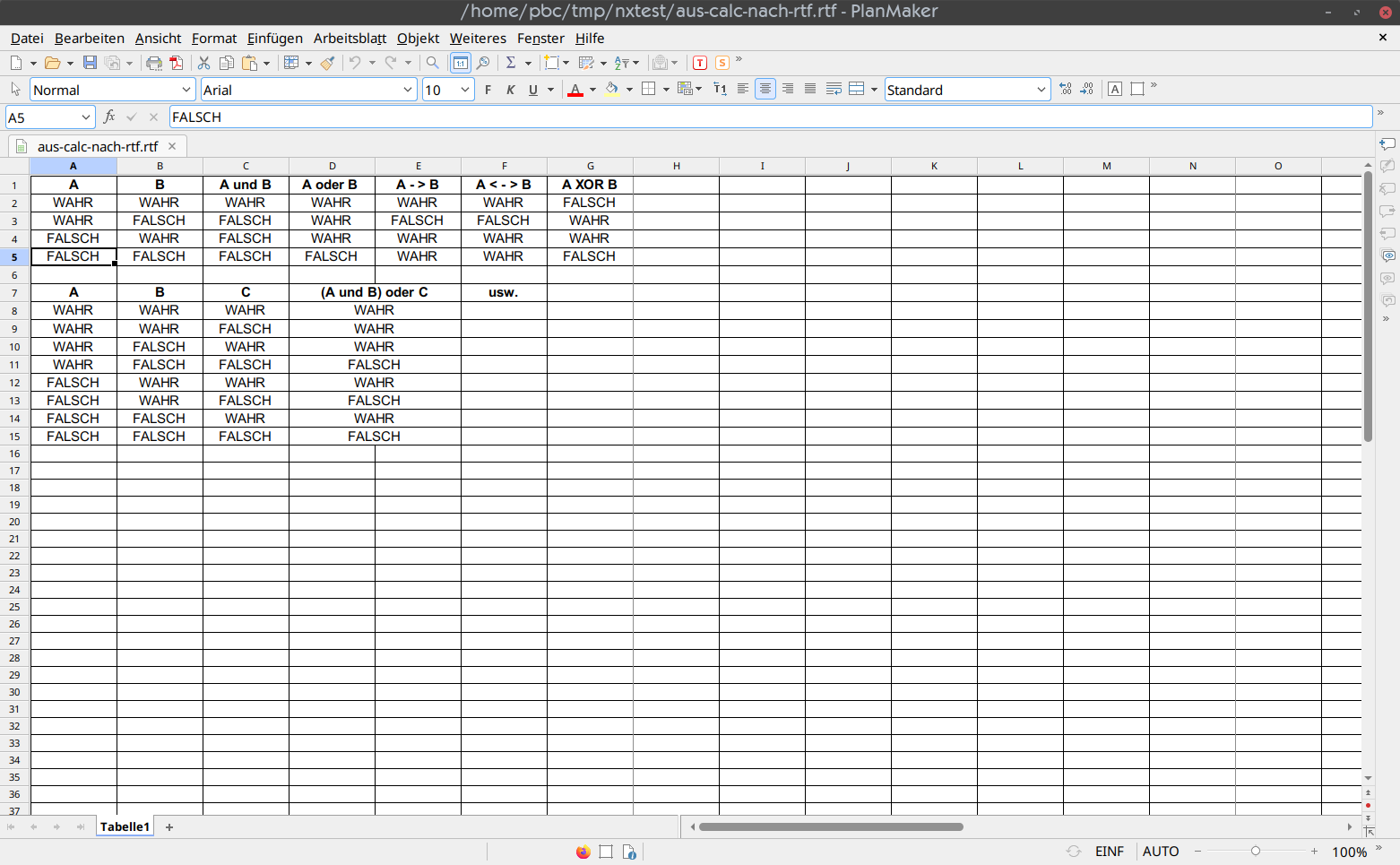Click the Firefox icon in the status bar

583,852
